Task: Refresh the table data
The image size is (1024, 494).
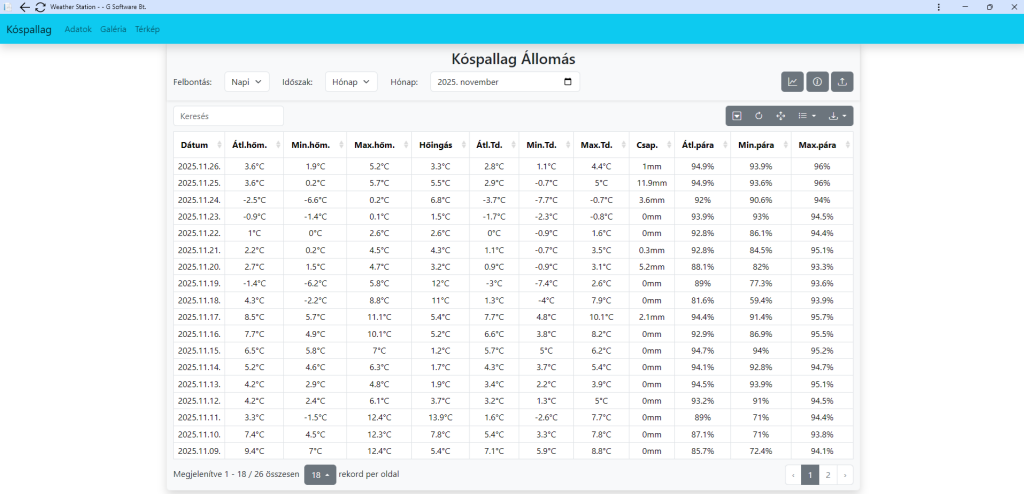Action: click(x=759, y=116)
